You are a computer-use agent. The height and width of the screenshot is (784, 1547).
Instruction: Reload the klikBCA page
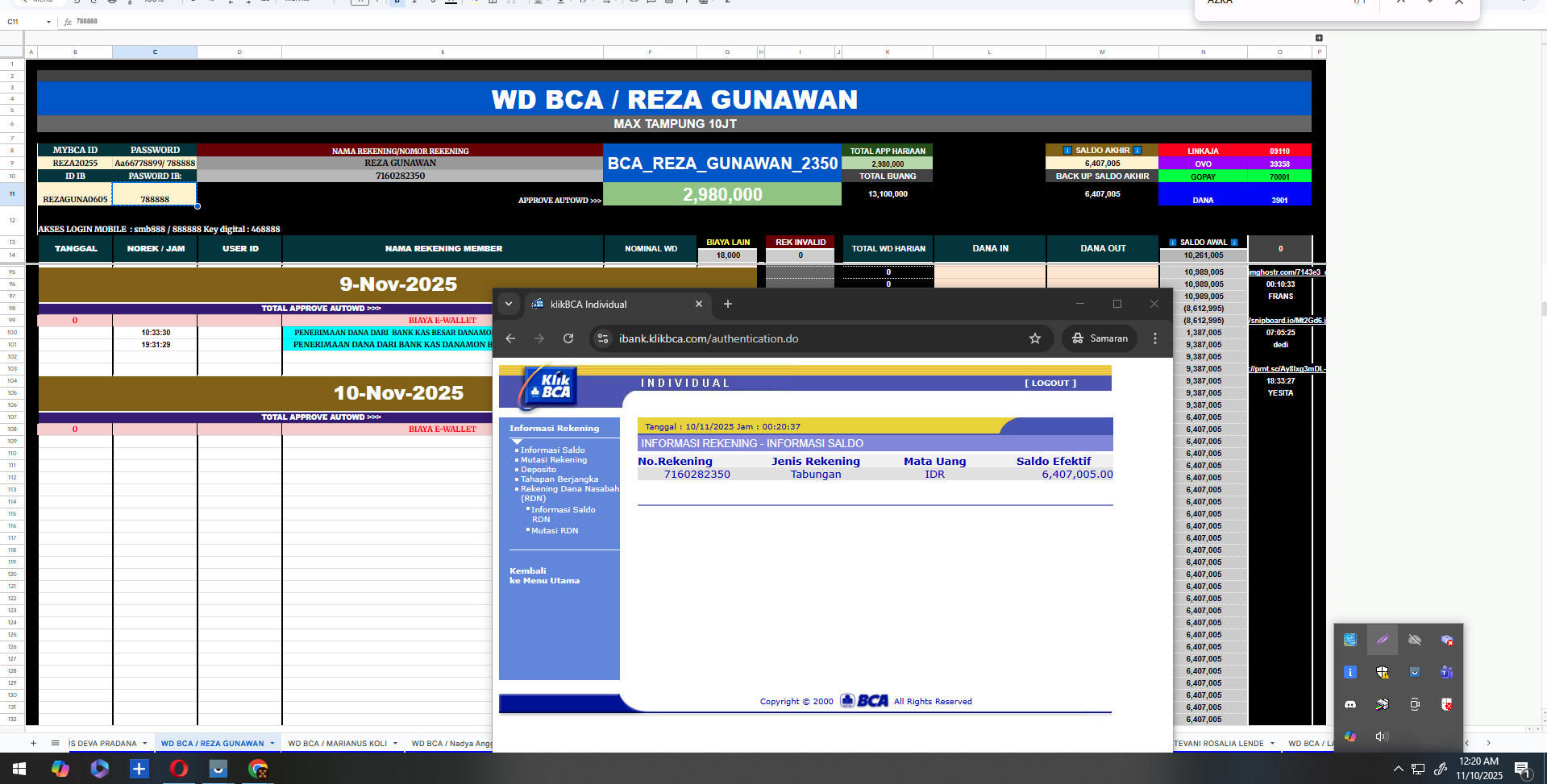point(568,338)
